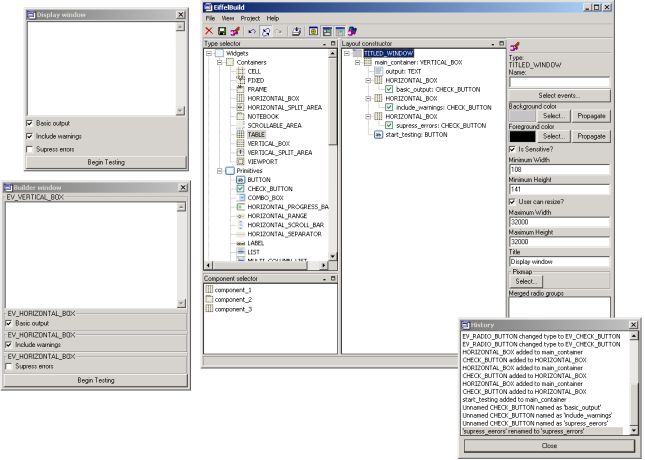Click Begin Testing in Builder window
Viewport: 645px width, 460px height.
(96, 380)
